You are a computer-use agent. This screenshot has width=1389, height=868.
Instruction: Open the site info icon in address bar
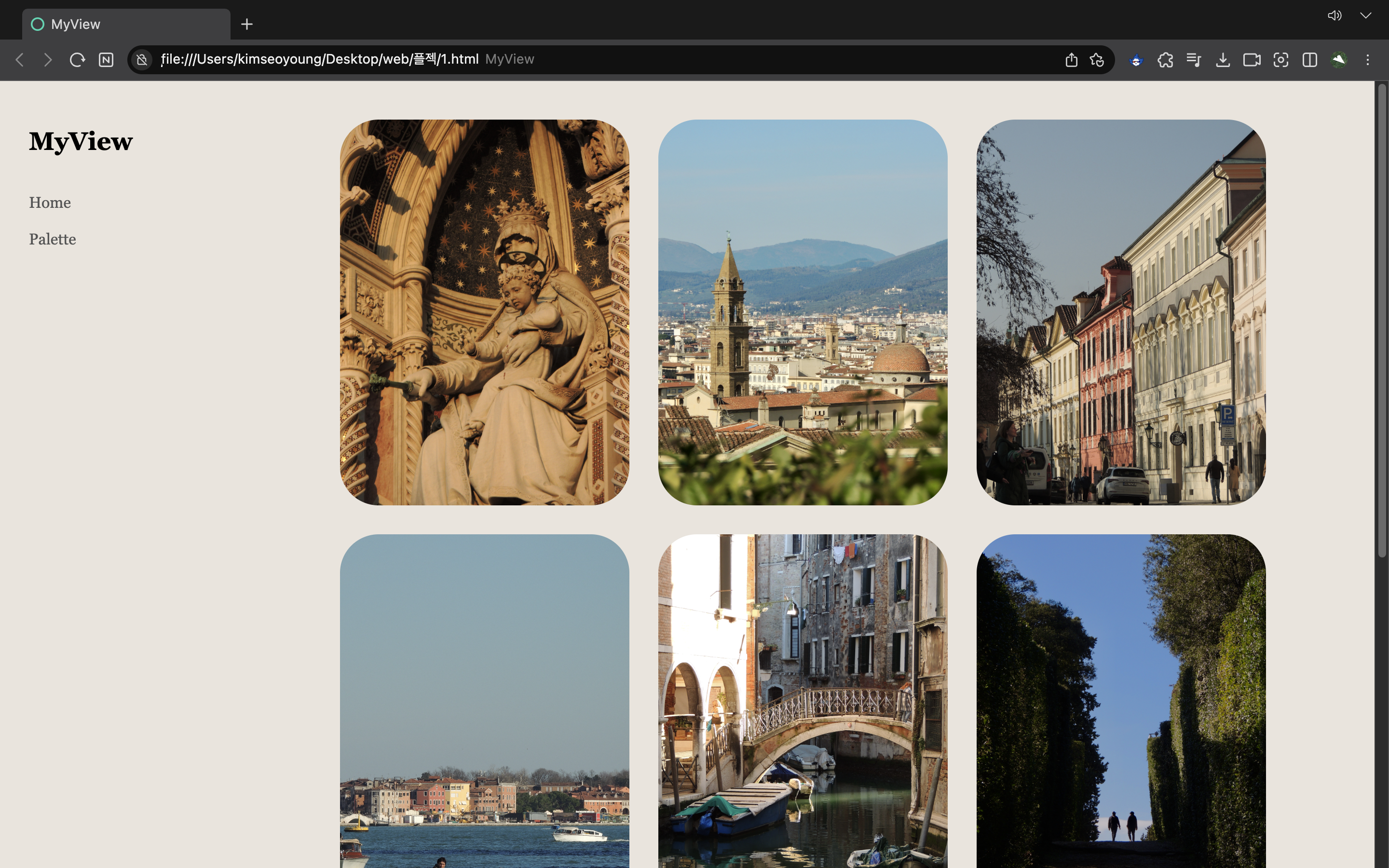(142, 60)
